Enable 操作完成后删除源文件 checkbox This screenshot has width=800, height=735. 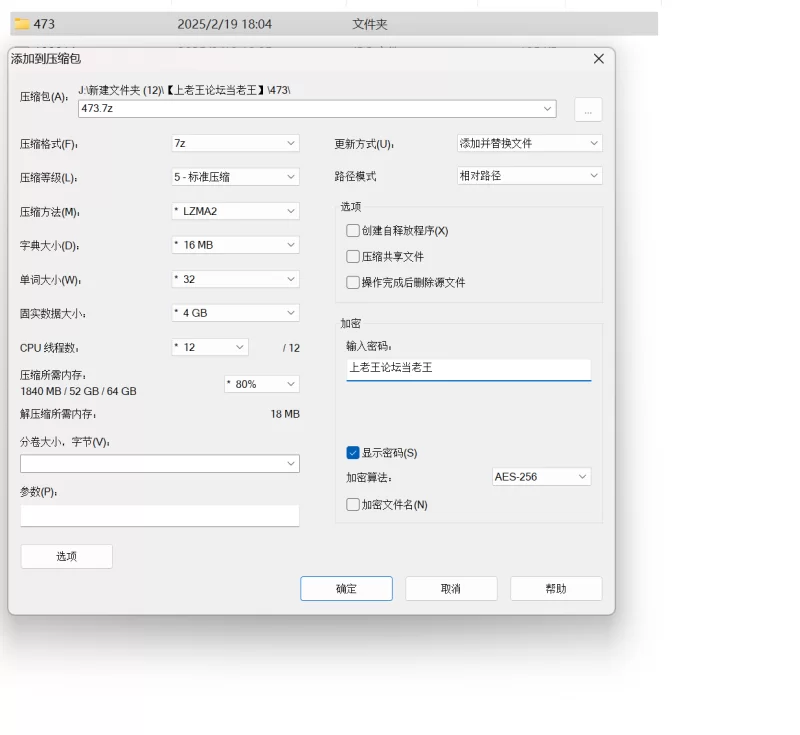click(353, 283)
